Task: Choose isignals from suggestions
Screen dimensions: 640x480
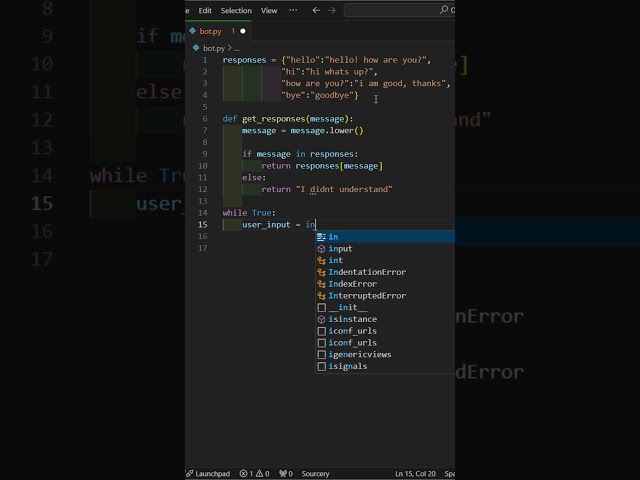Action: (385, 367)
